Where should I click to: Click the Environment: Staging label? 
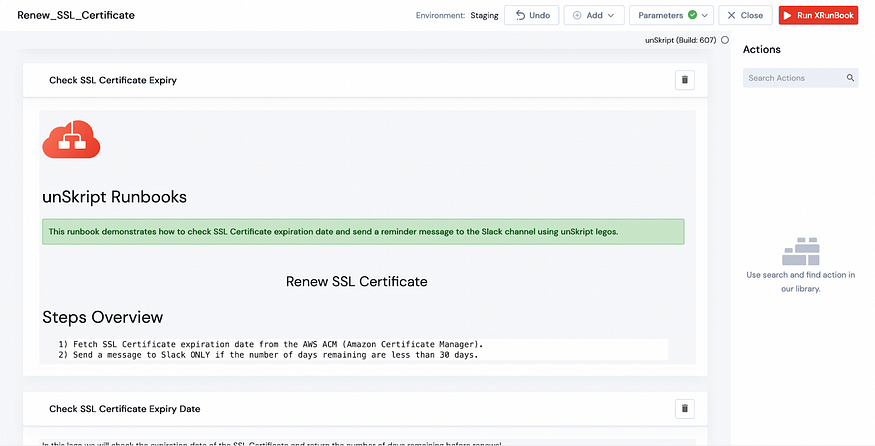tap(457, 16)
